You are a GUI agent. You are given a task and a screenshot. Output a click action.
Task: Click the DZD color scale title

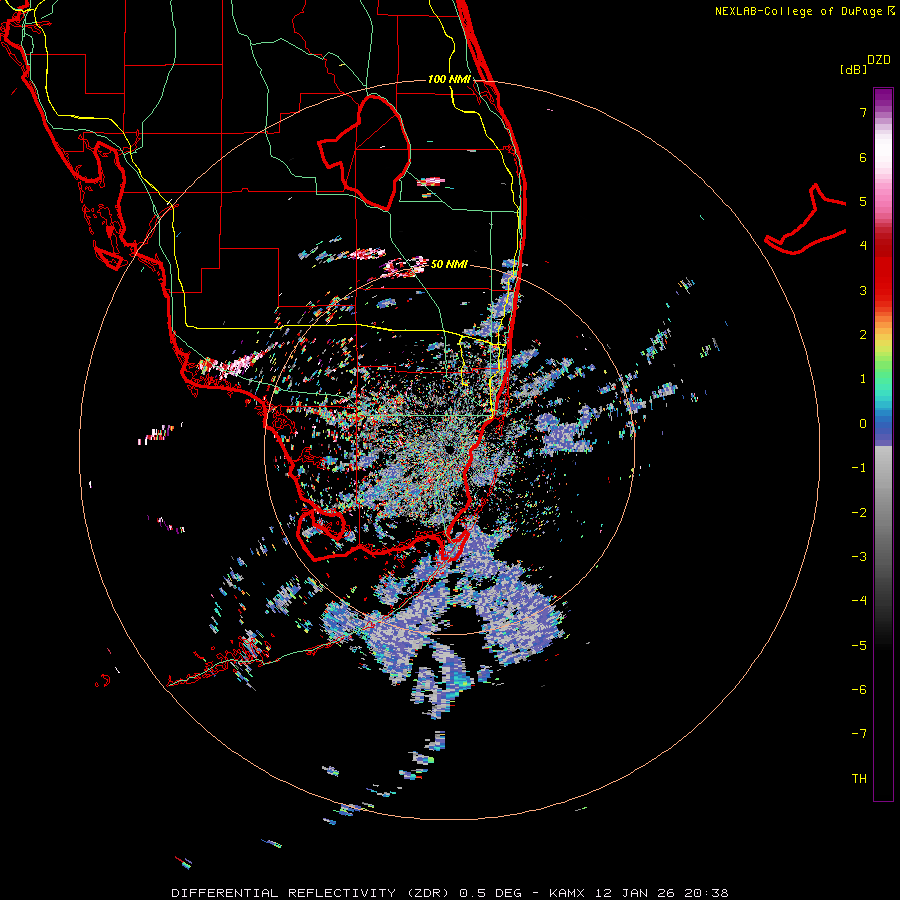(x=879, y=60)
